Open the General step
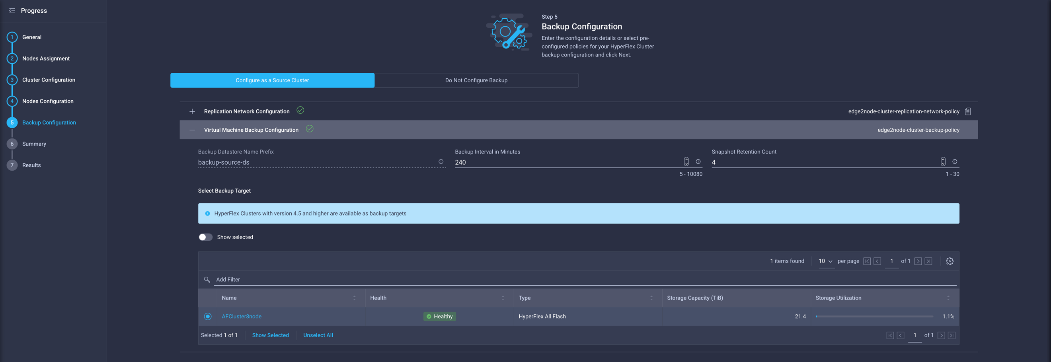Image resolution: width=1051 pixels, height=362 pixels. click(32, 37)
